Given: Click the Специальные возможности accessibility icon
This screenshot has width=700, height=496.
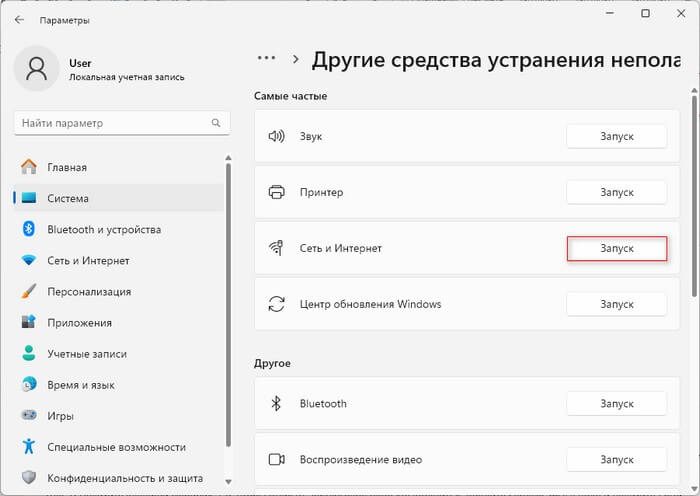Looking at the screenshot, I should click(29, 447).
